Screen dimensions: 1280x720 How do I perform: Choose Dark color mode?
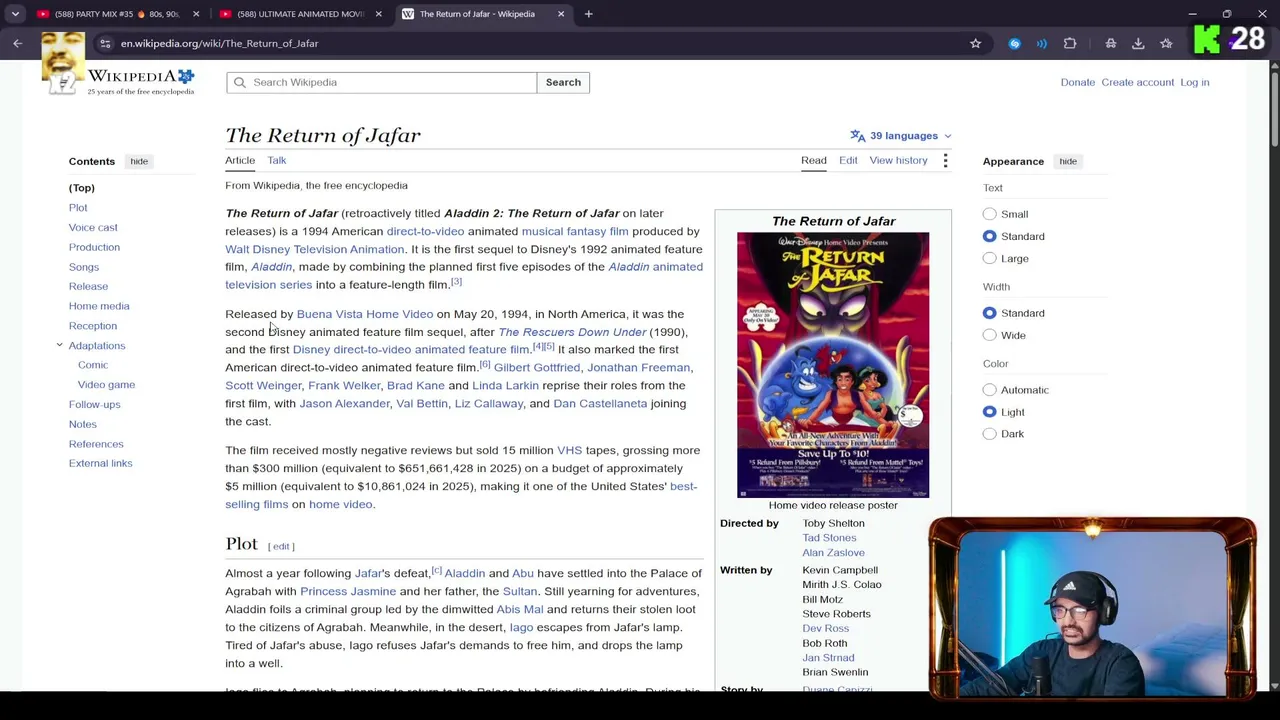click(x=989, y=434)
